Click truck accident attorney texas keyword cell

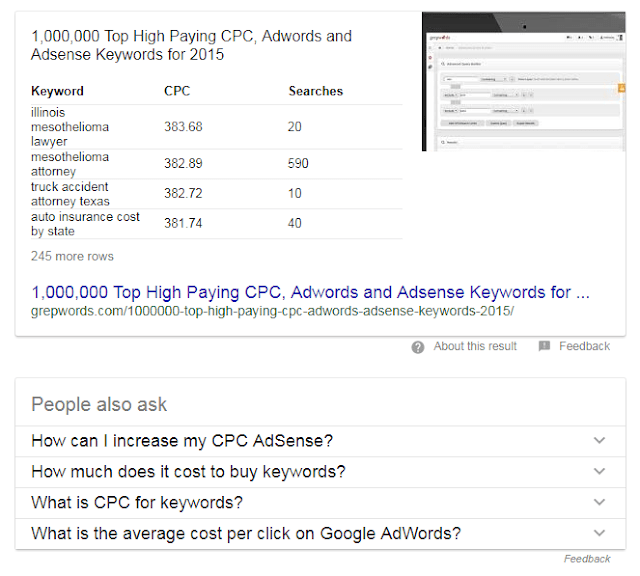(70, 194)
